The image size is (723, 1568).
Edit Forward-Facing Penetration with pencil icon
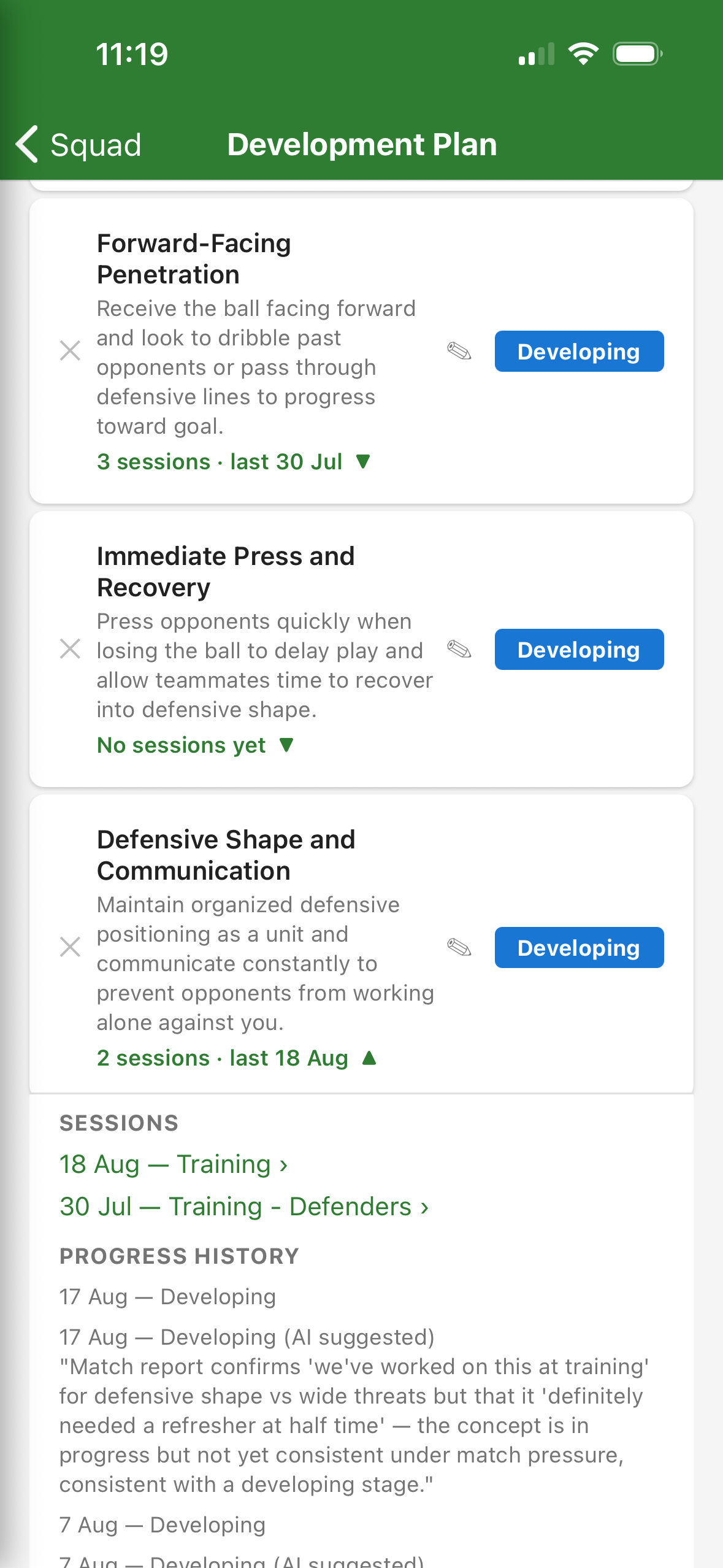pyautogui.click(x=459, y=351)
